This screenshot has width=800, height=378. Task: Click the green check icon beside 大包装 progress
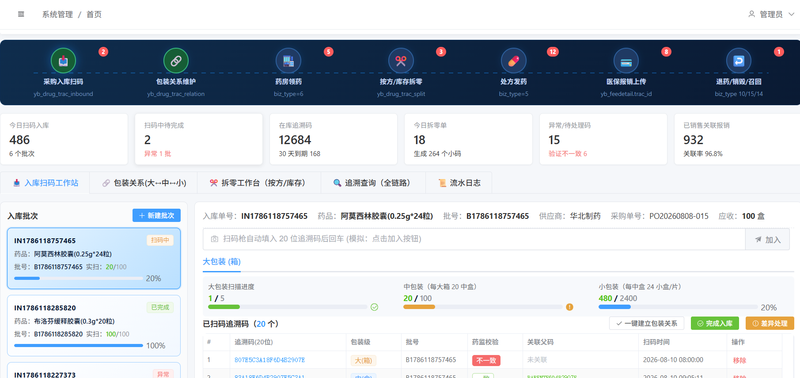[x=374, y=307]
